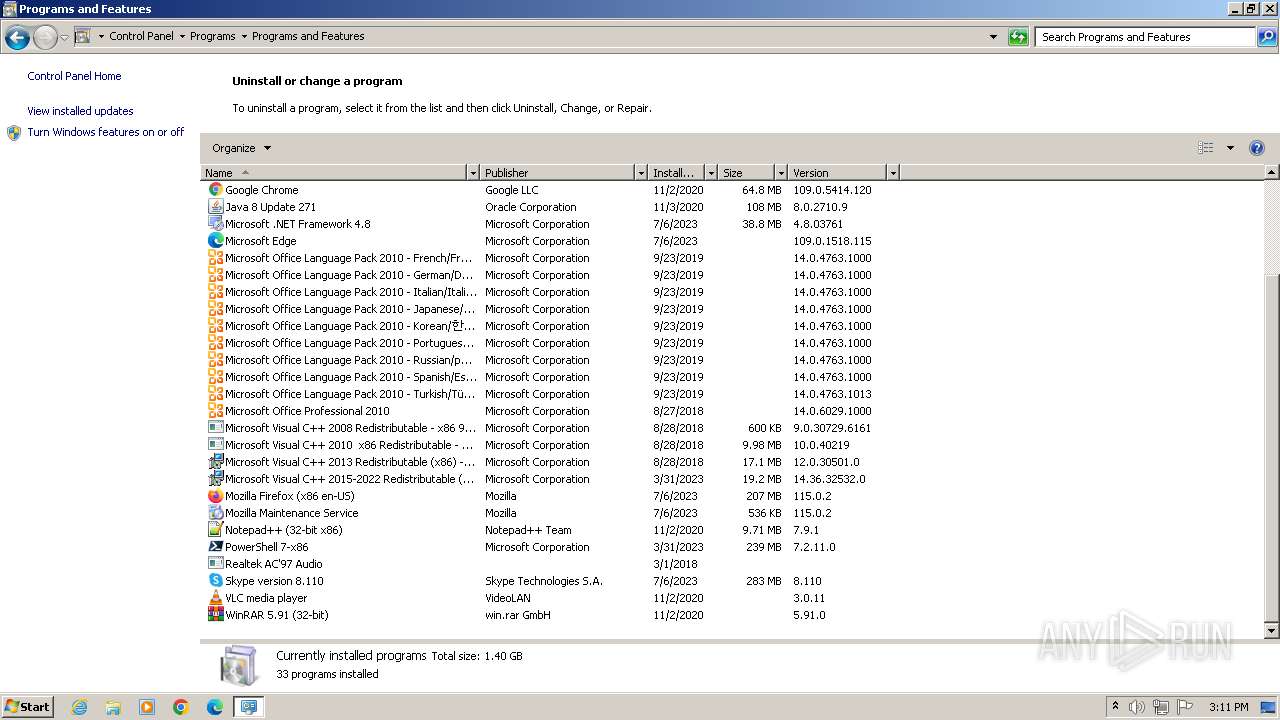This screenshot has width=1280, height=720.
Task: Click the PowerShell 7-x86 icon
Action: click(215, 547)
